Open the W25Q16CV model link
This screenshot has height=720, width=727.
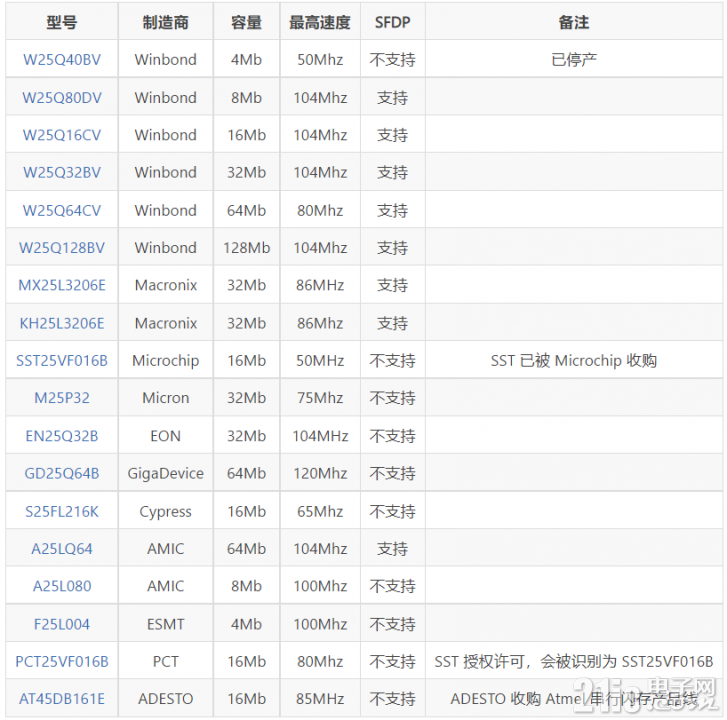[x=62, y=135]
